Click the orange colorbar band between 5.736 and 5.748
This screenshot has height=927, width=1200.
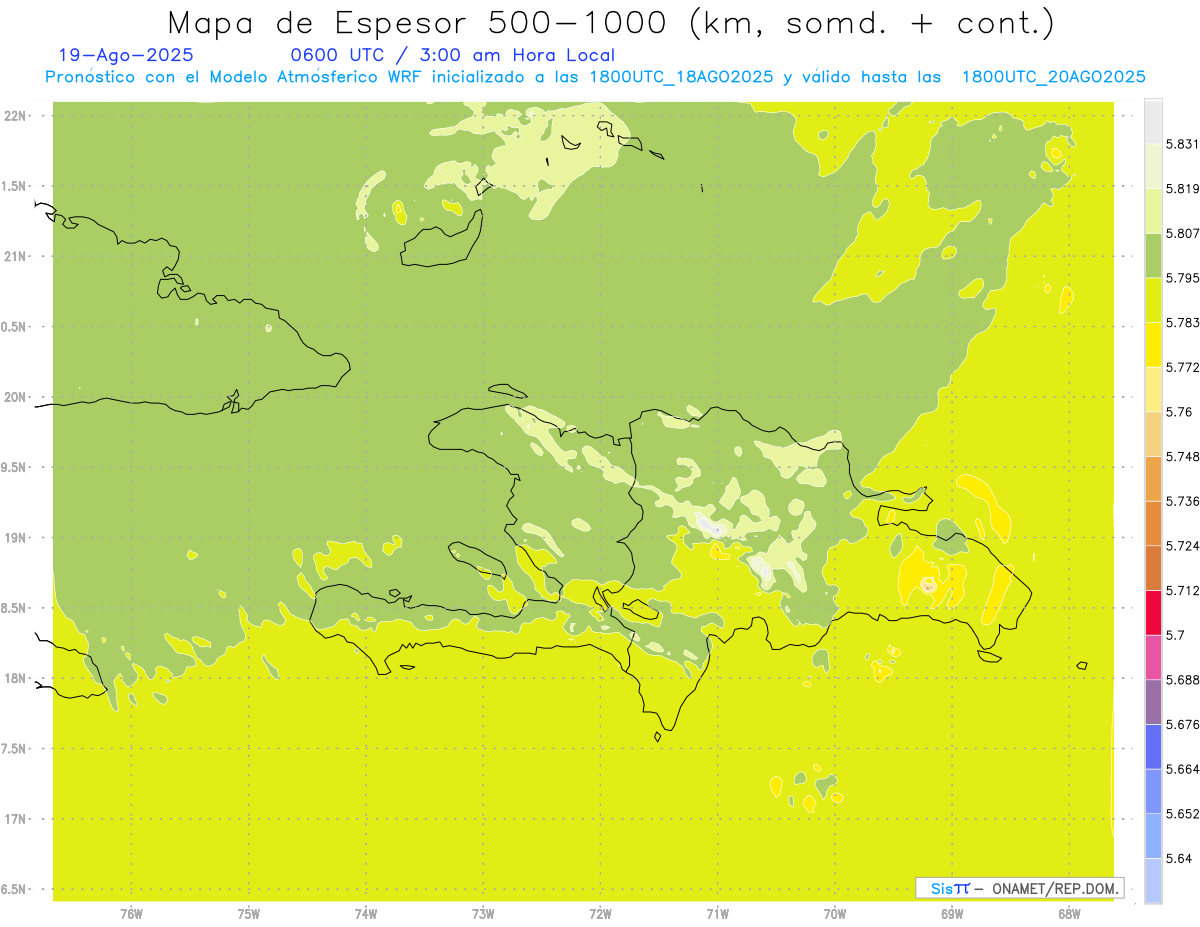1153,479
